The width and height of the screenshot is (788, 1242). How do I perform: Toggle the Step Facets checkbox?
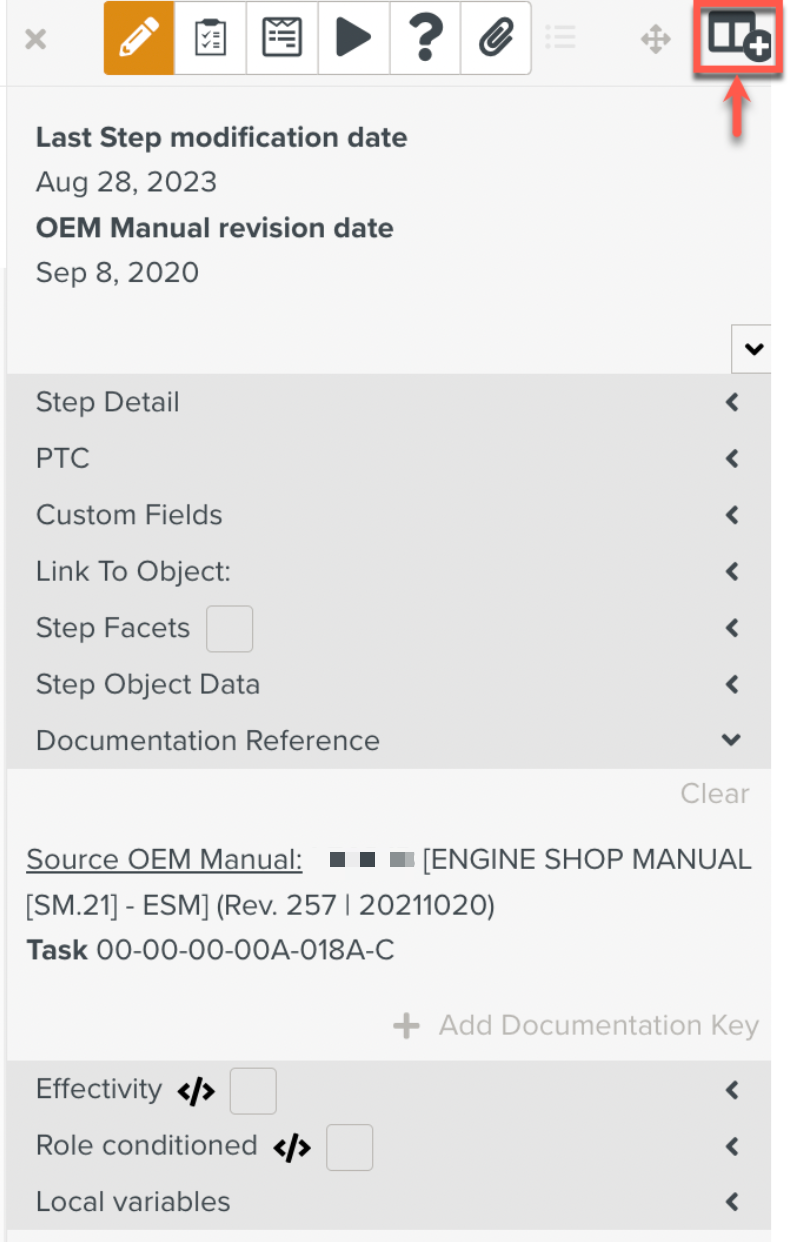(229, 629)
